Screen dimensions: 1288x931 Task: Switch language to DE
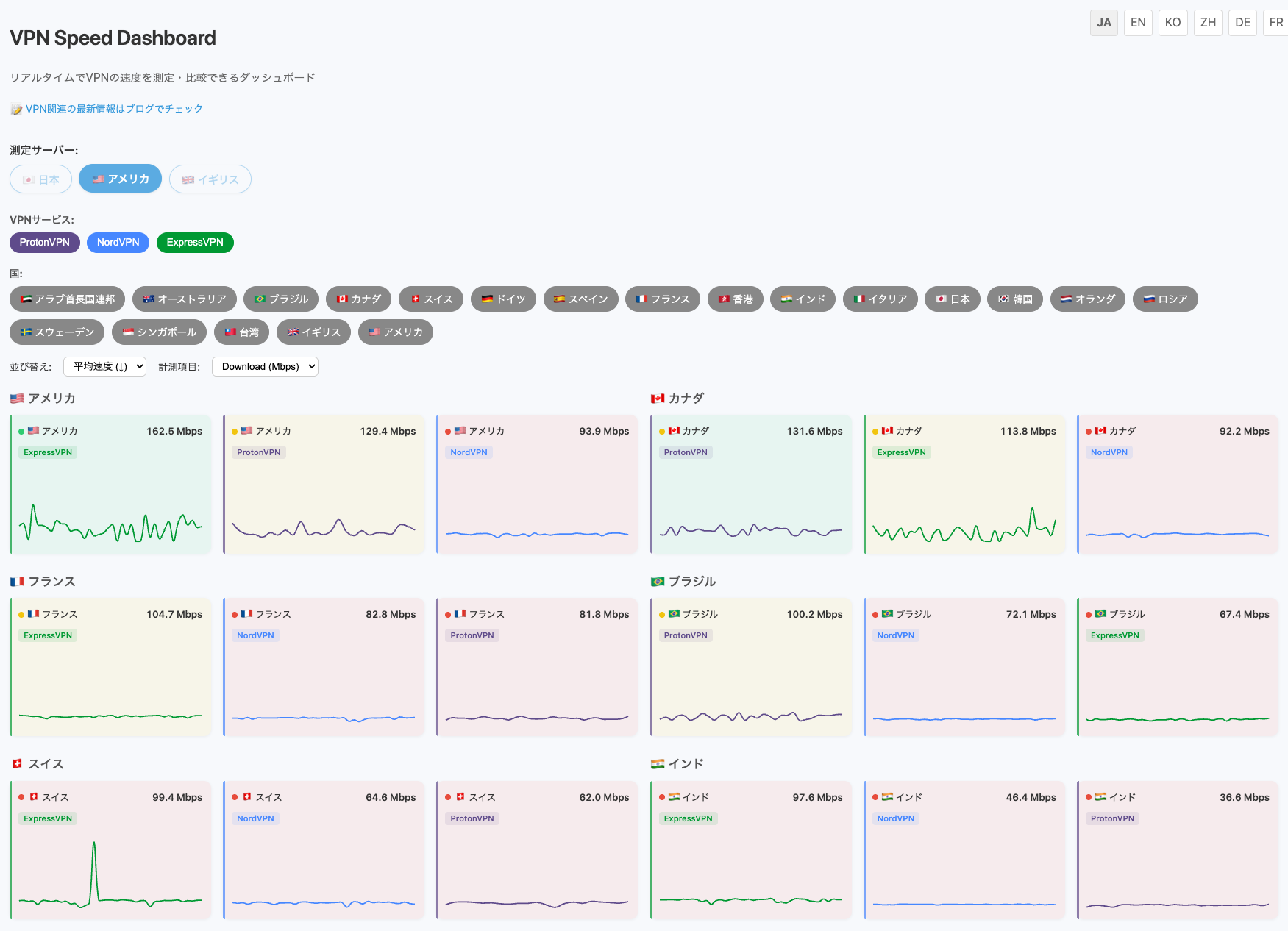[1242, 23]
